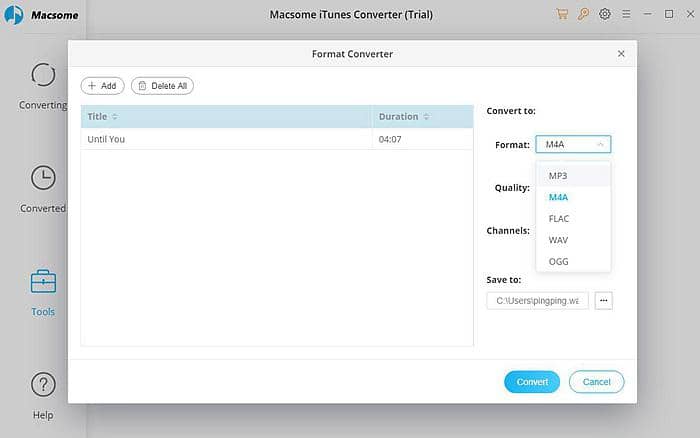The image size is (700, 438).
Task: Click the Save to path field
Action: (x=538, y=300)
